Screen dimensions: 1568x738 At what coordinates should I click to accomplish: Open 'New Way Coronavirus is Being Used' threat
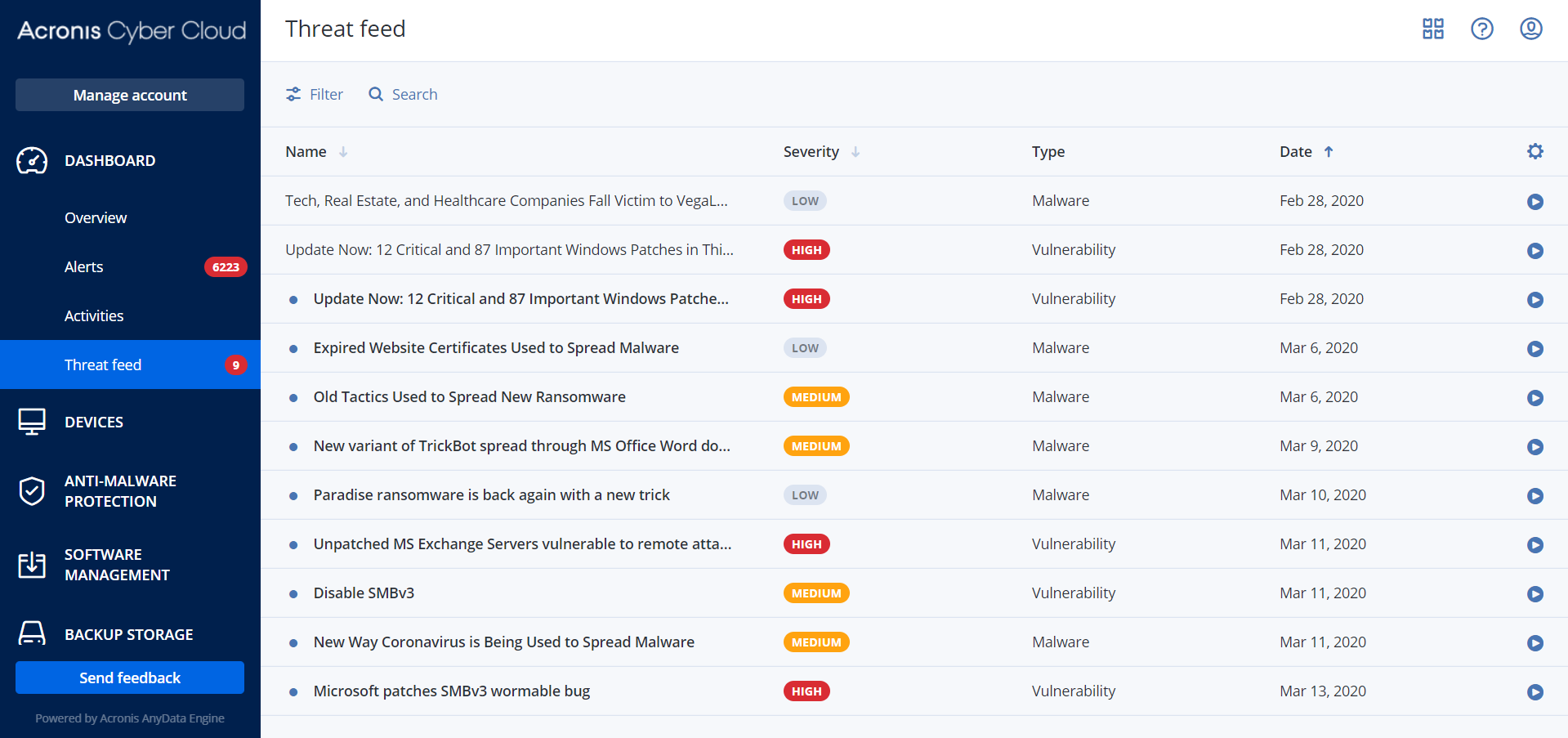pyautogui.click(x=503, y=642)
